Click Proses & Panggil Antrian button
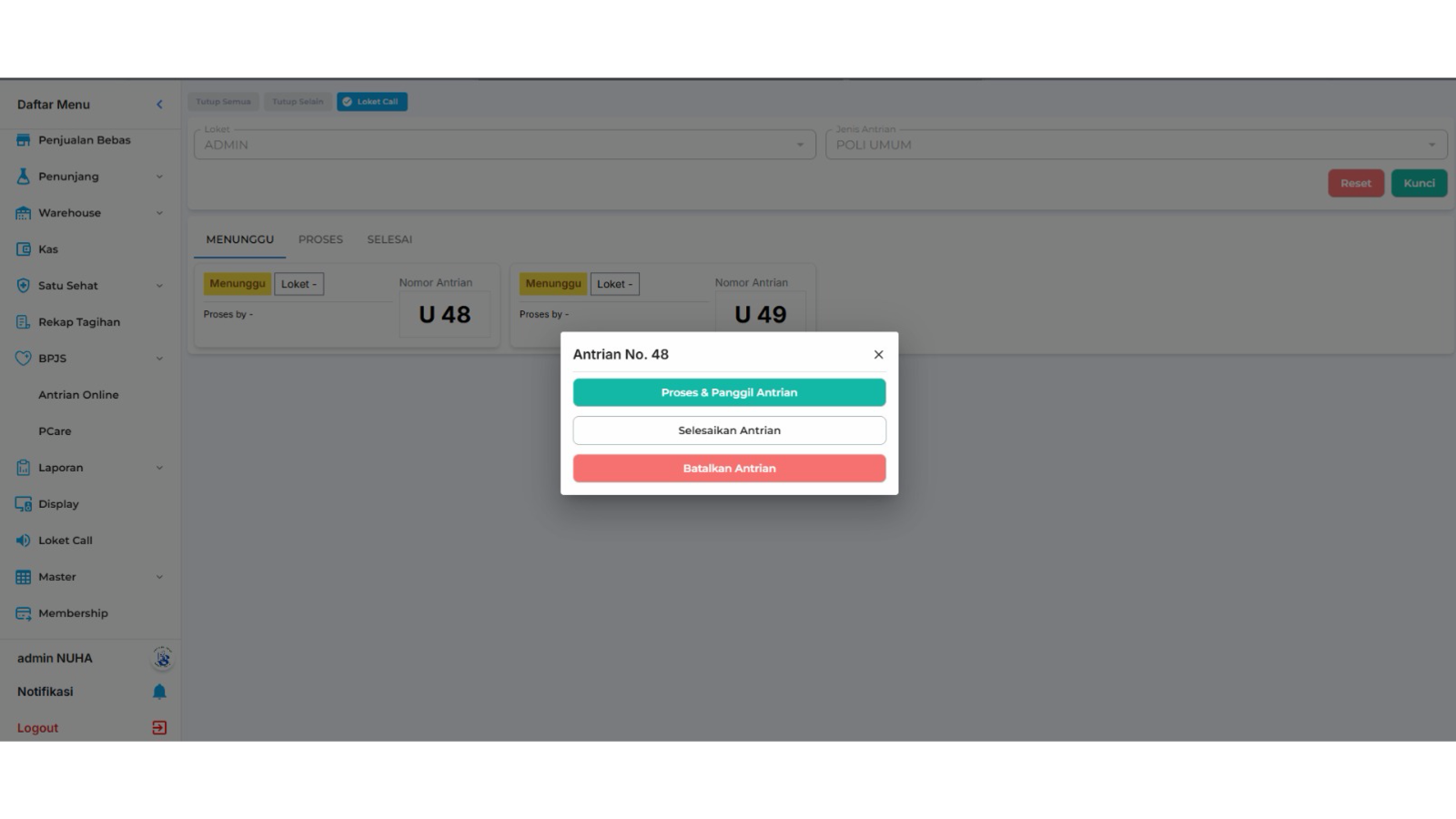Viewport: 1456px width, 819px height. (x=729, y=392)
